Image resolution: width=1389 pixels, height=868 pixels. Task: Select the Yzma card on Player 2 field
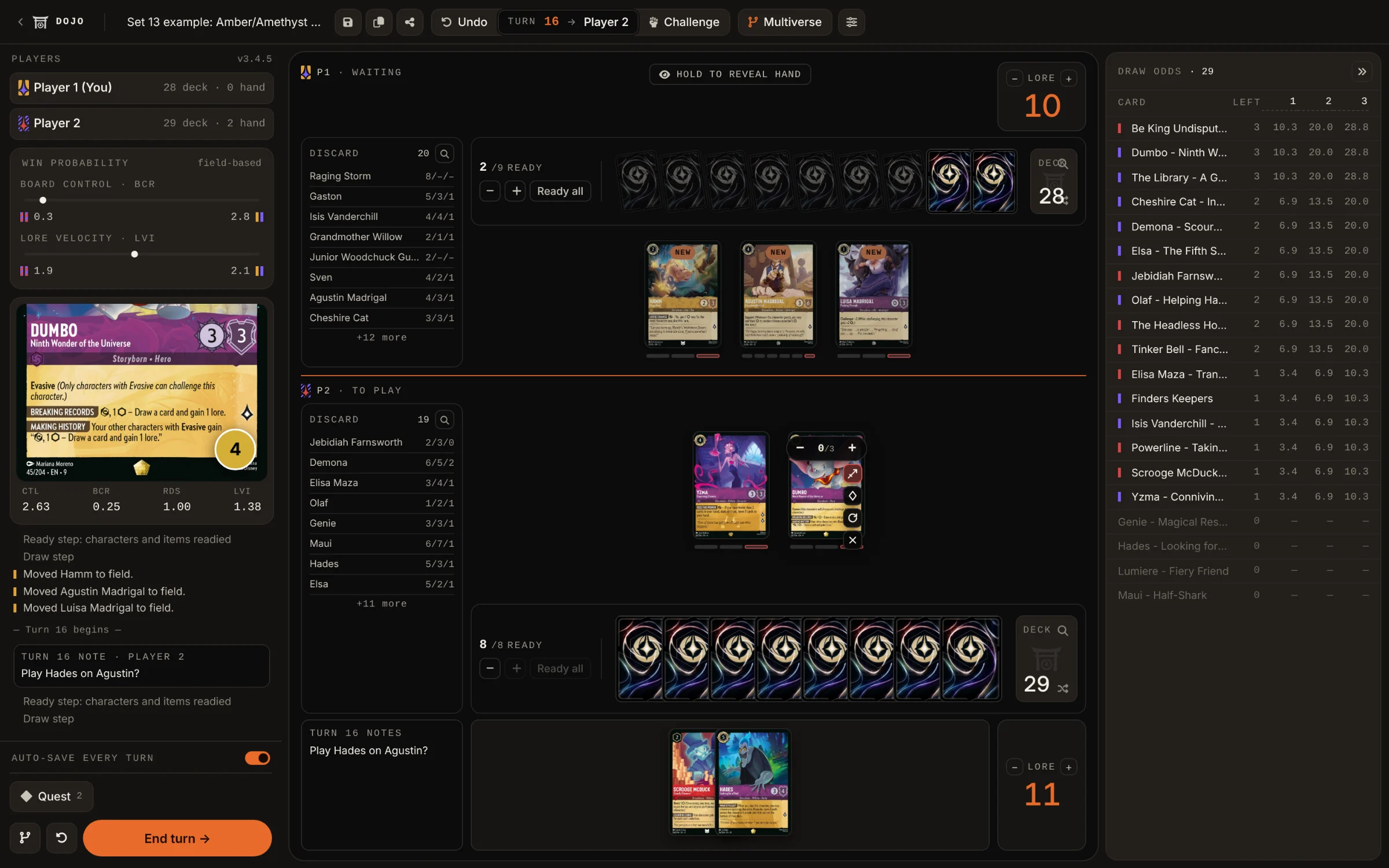click(x=730, y=486)
